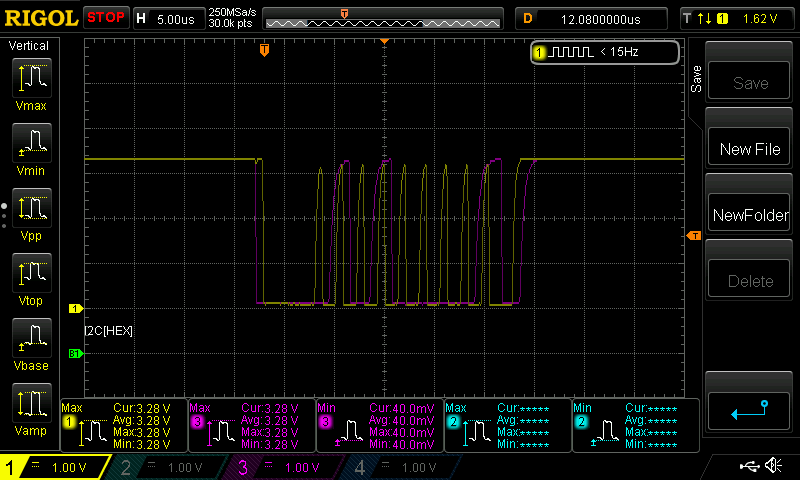Viewport: 800px width, 480px height.
Task: Click the back arrow return button
Action: coord(749,411)
